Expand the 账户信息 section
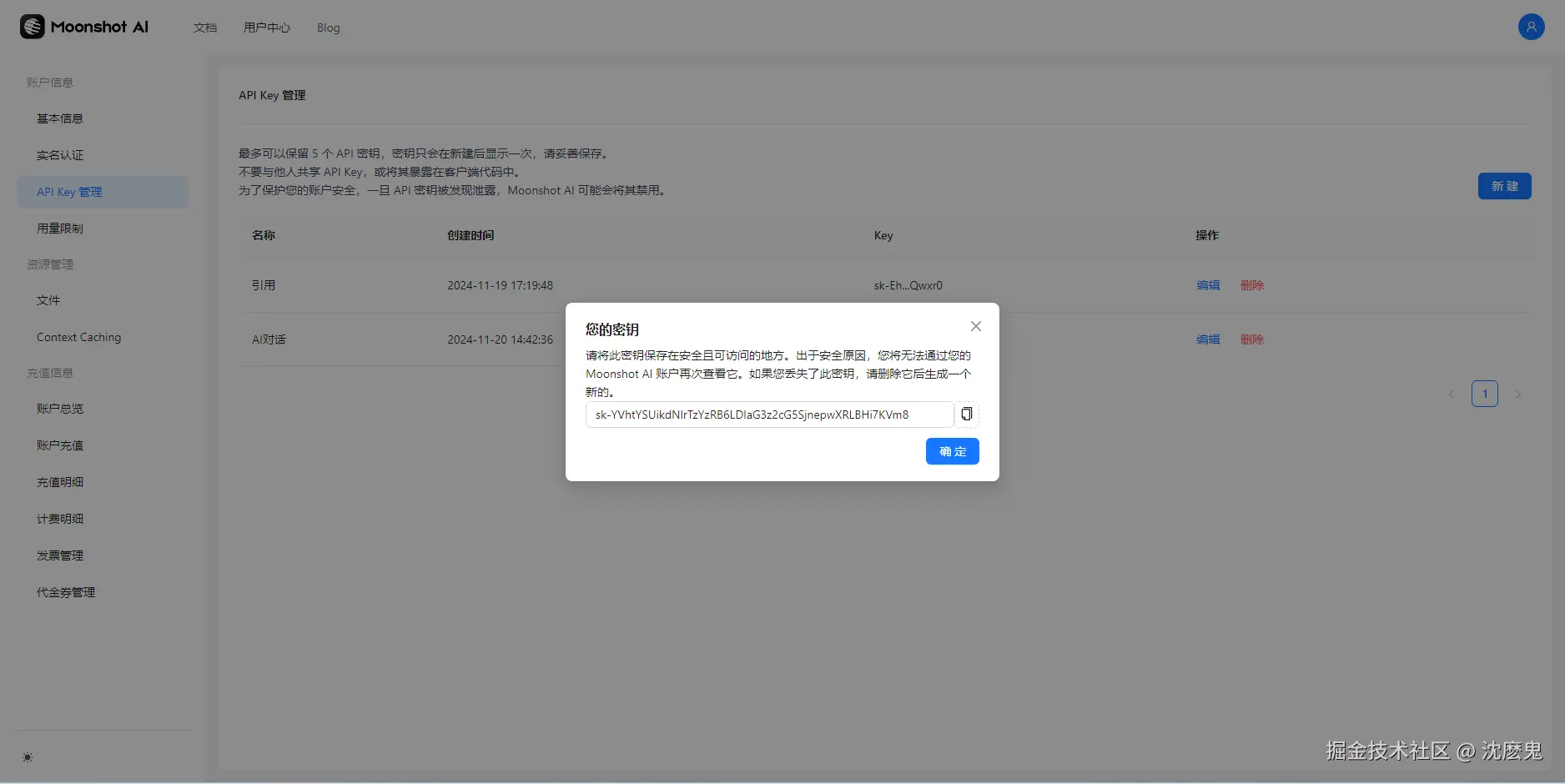This screenshot has height=784, width=1565. click(50, 82)
